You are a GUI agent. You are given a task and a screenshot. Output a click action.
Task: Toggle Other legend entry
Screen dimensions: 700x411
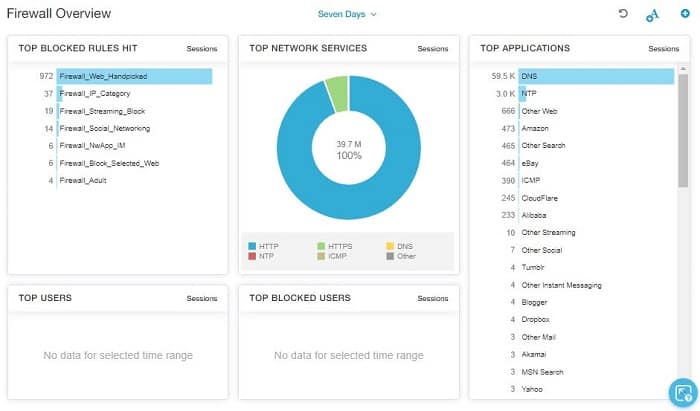click(401, 256)
